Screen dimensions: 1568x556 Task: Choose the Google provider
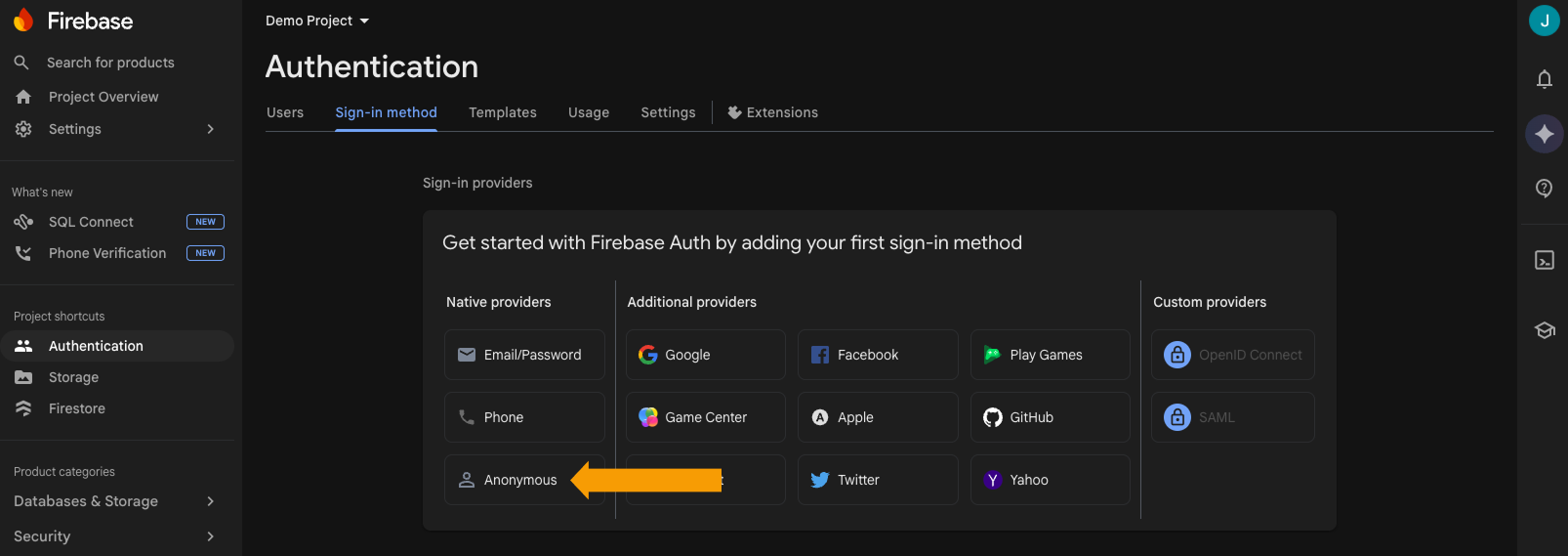pyautogui.click(x=706, y=355)
